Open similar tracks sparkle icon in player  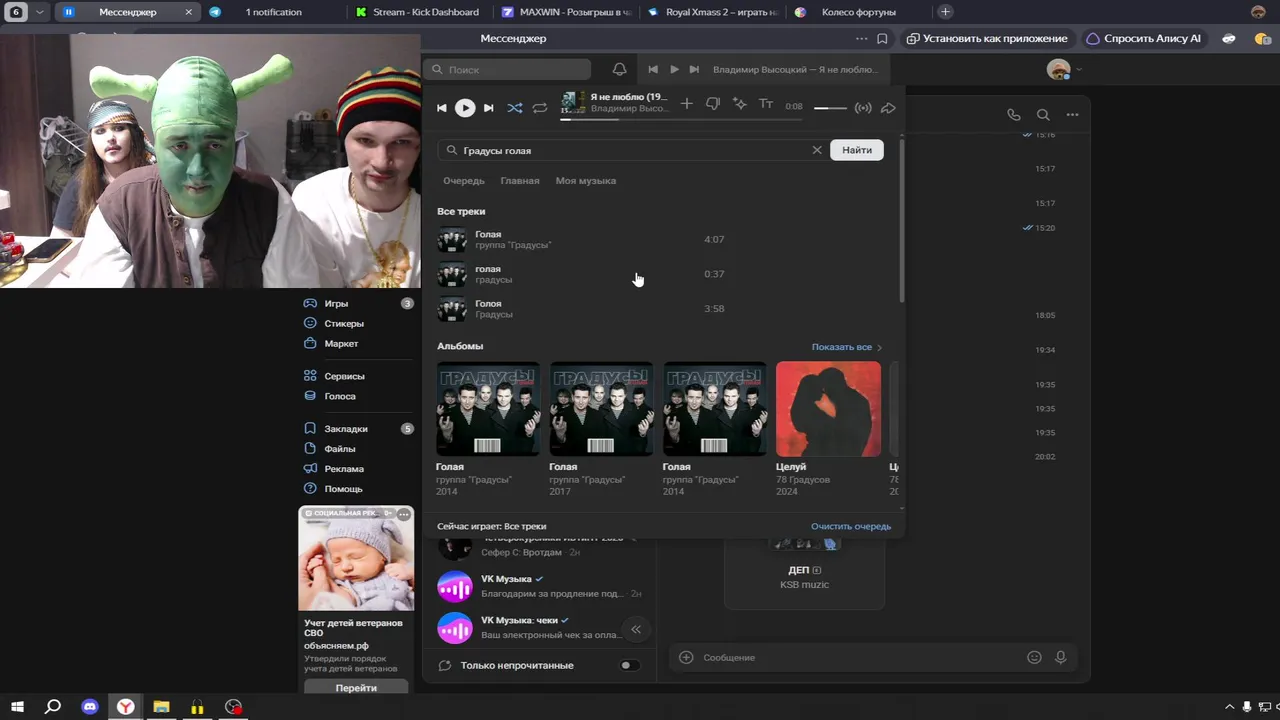coord(740,104)
